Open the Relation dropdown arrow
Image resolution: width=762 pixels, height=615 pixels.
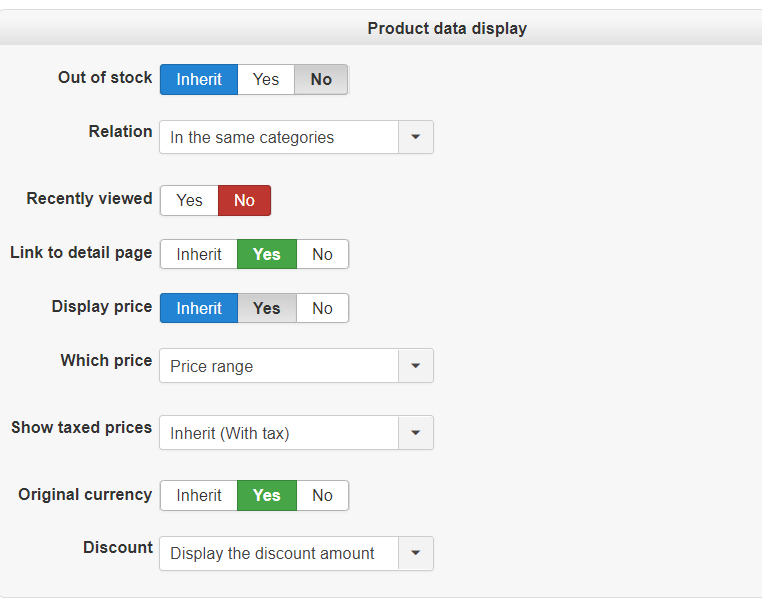point(416,138)
